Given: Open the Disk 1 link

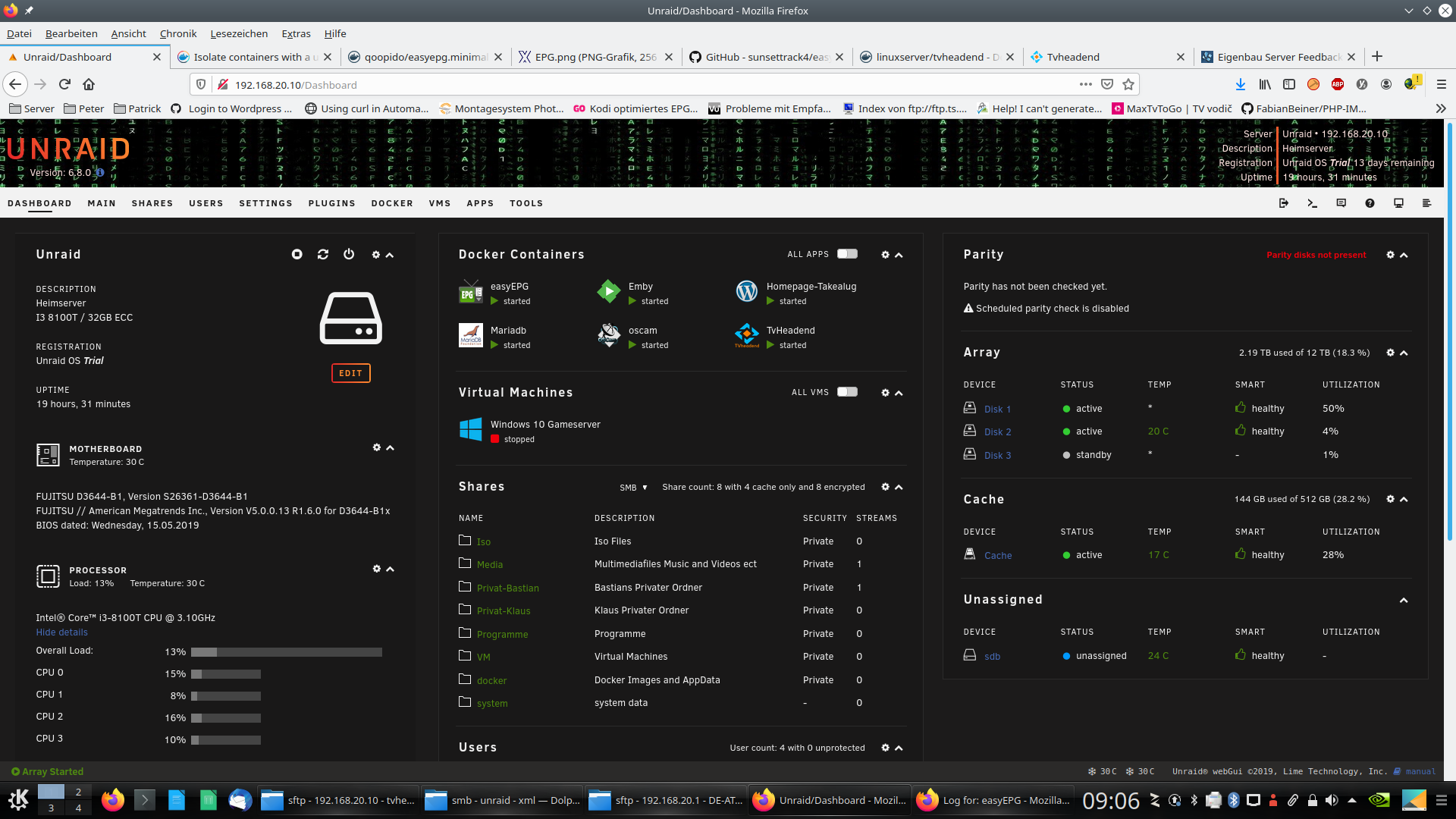Looking at the screenshot, I should coord(997,409).
